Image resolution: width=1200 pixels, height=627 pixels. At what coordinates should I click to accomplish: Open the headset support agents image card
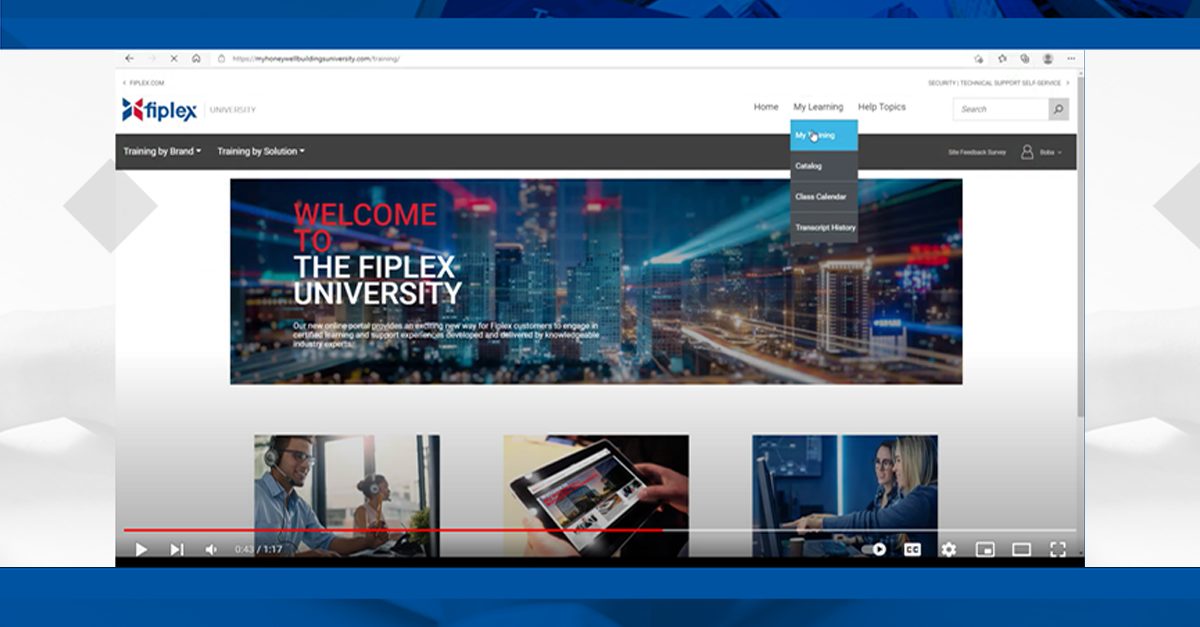click(x=347, y=495)
